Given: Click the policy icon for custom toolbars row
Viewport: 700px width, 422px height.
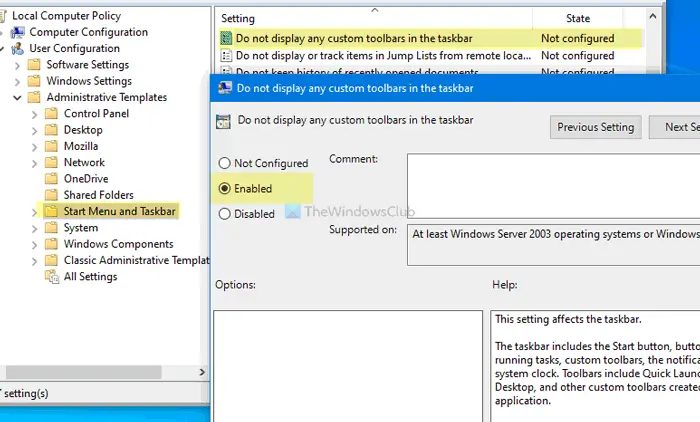Looking at the screenshot, I should tap(227, 38).
